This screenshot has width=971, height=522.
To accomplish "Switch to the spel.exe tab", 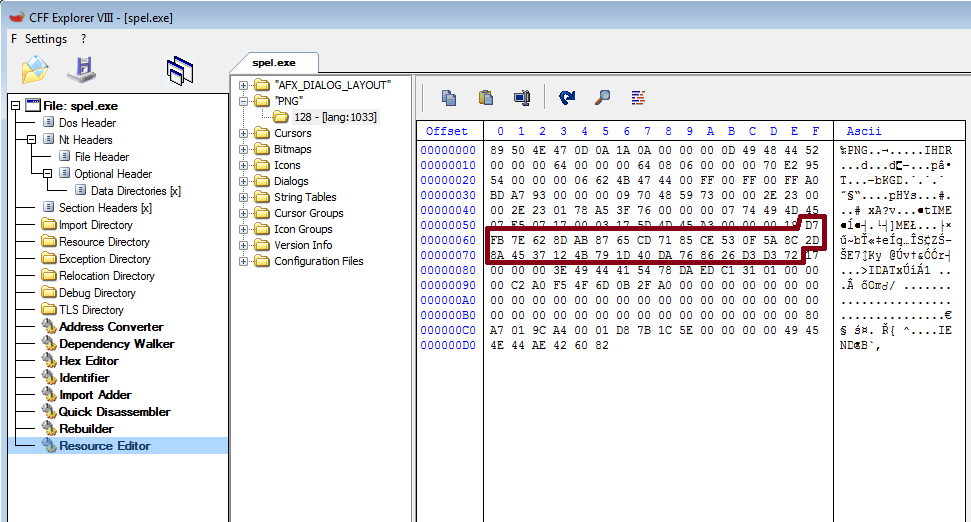I will 274,63.
